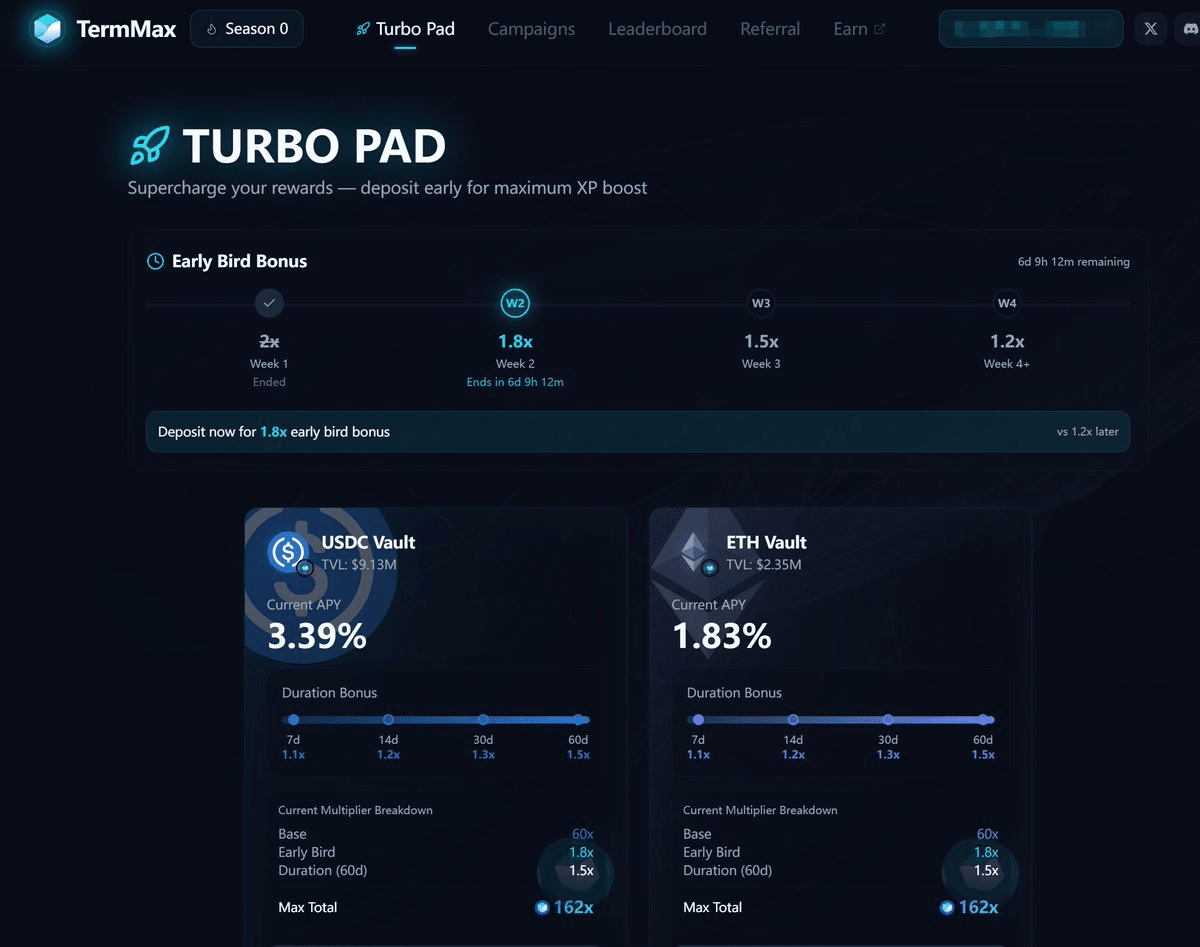Open the Campaigns tab
The height and width of the screenshot is (947, 1200).
pyautogui.click(x=531, y=29)
